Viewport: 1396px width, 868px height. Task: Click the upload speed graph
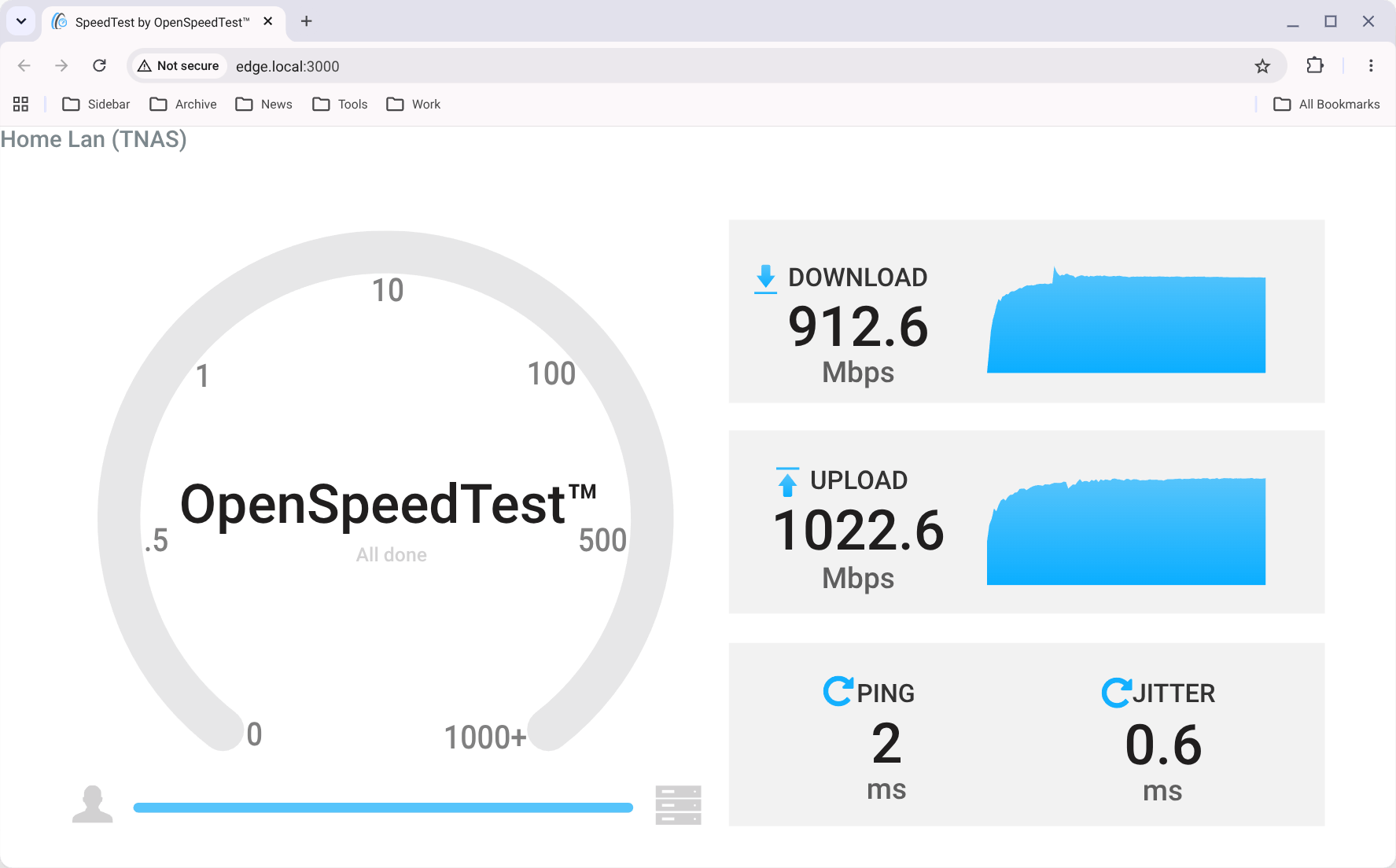pyautogui.click(x=1126, y=531)
